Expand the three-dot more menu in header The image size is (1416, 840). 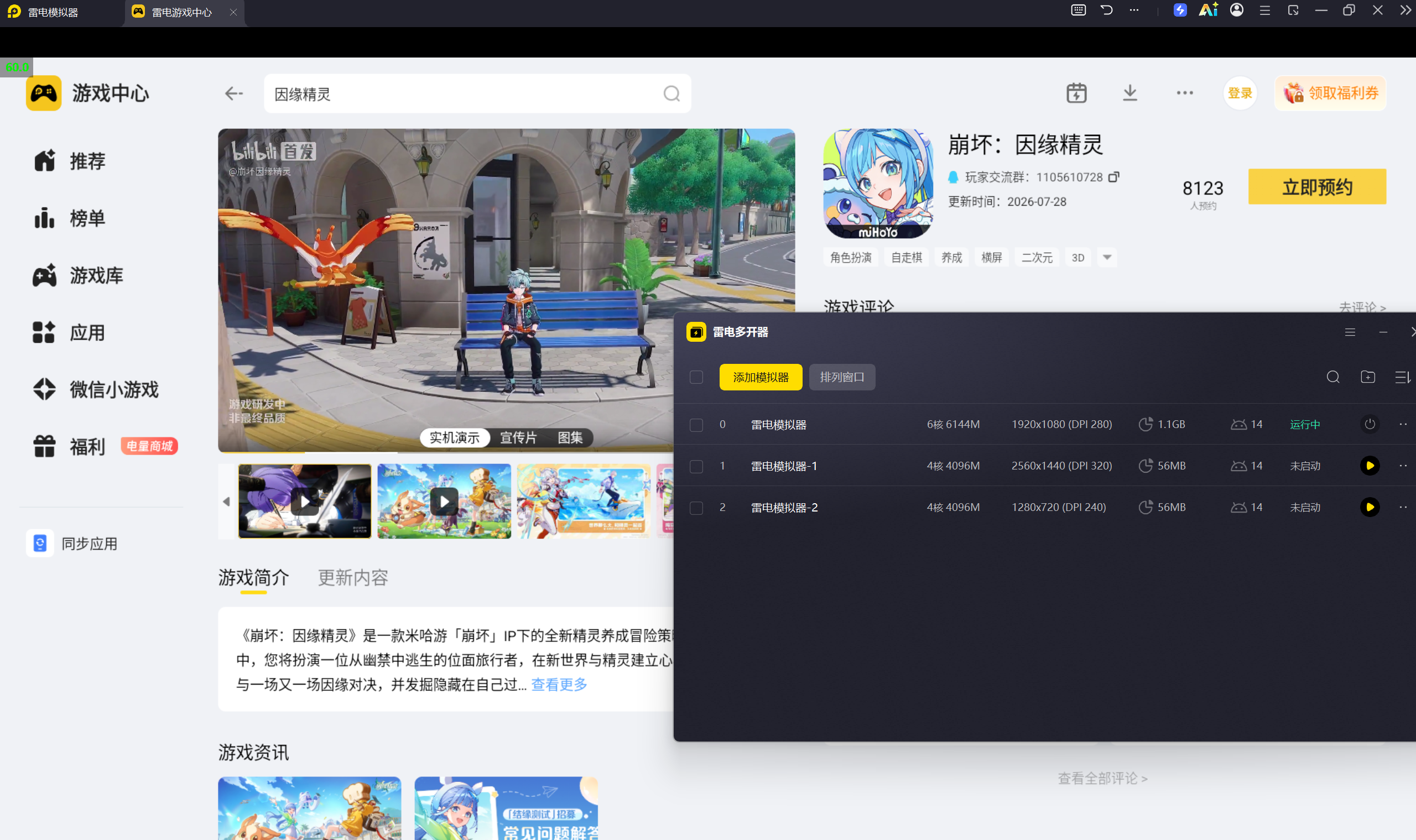click(x=1184, y=93)
